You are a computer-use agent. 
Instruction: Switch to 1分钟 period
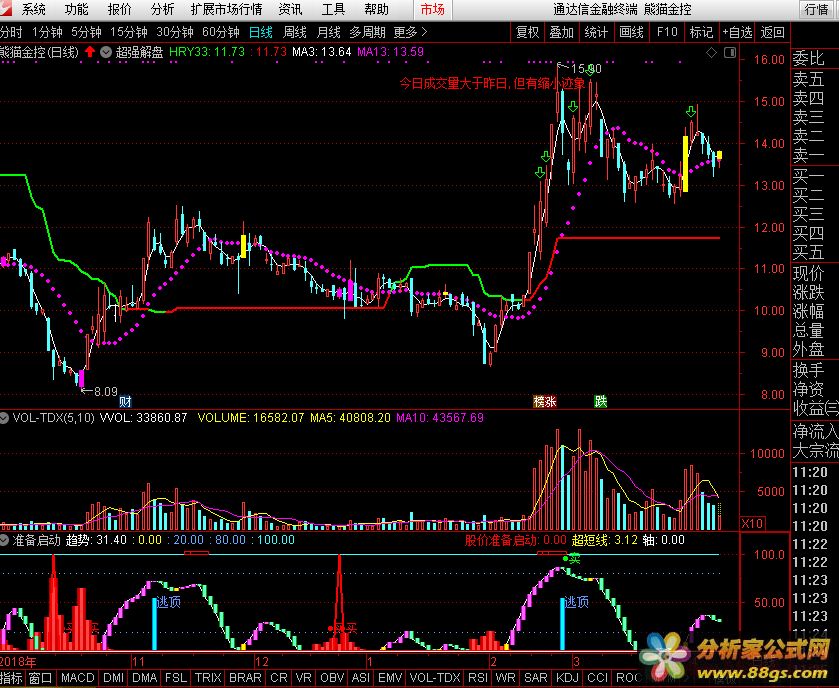(47, 33)
